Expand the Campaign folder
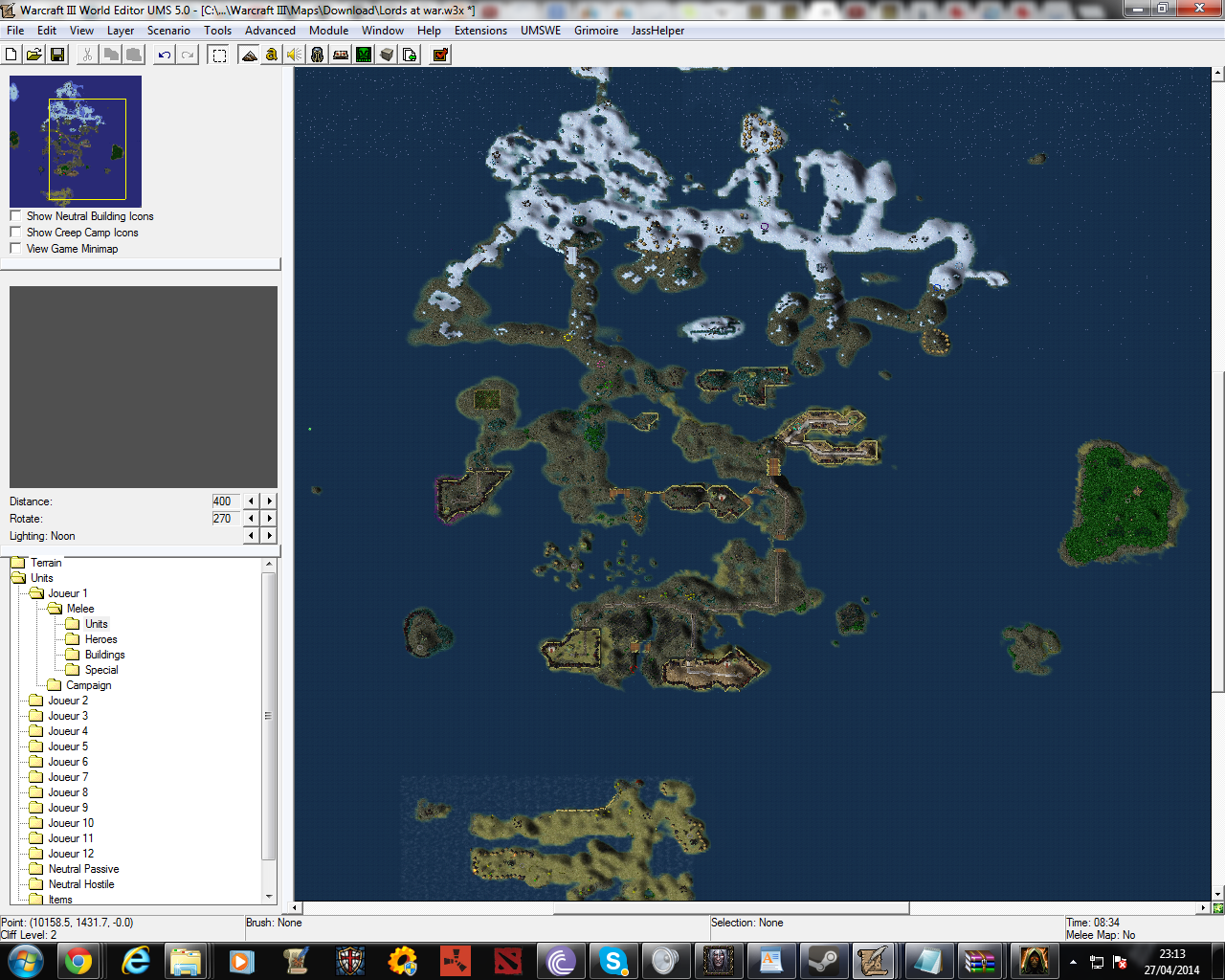Image resolution: width=1225 pixels, height=980 pixels. point(55,685)
